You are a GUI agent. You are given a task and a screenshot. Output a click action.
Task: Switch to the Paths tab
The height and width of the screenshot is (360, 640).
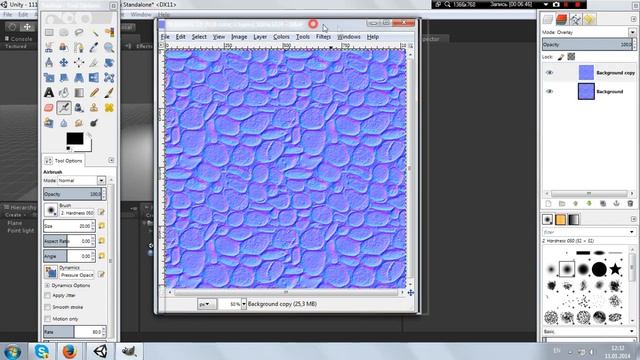click(576, 19)
